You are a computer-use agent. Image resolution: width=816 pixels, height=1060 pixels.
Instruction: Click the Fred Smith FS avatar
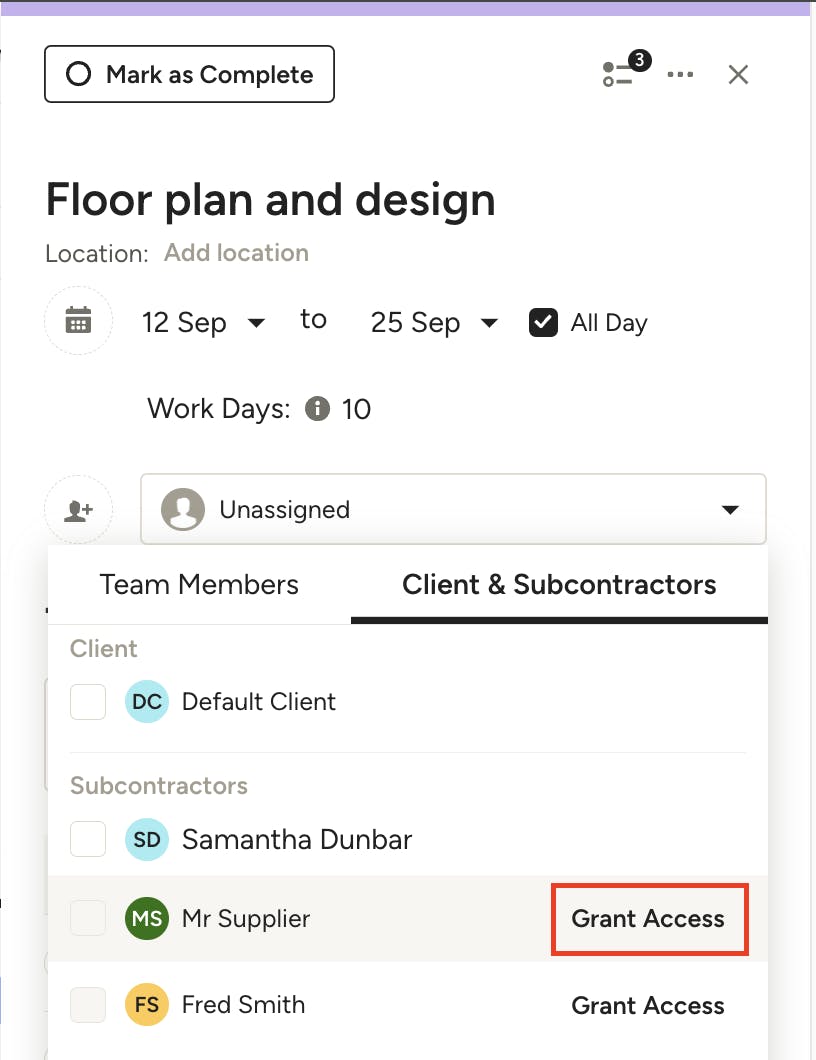pos(147,1005)
